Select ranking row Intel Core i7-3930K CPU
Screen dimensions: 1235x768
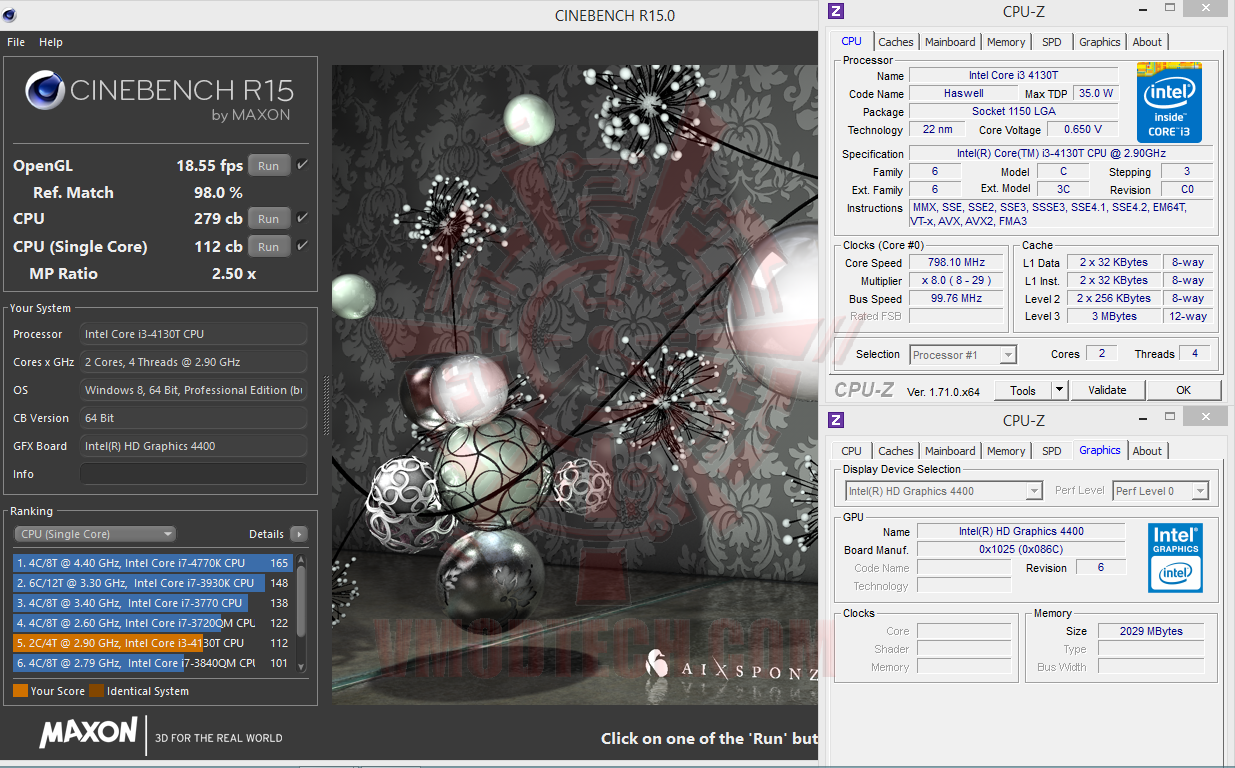tap(153, 583)
